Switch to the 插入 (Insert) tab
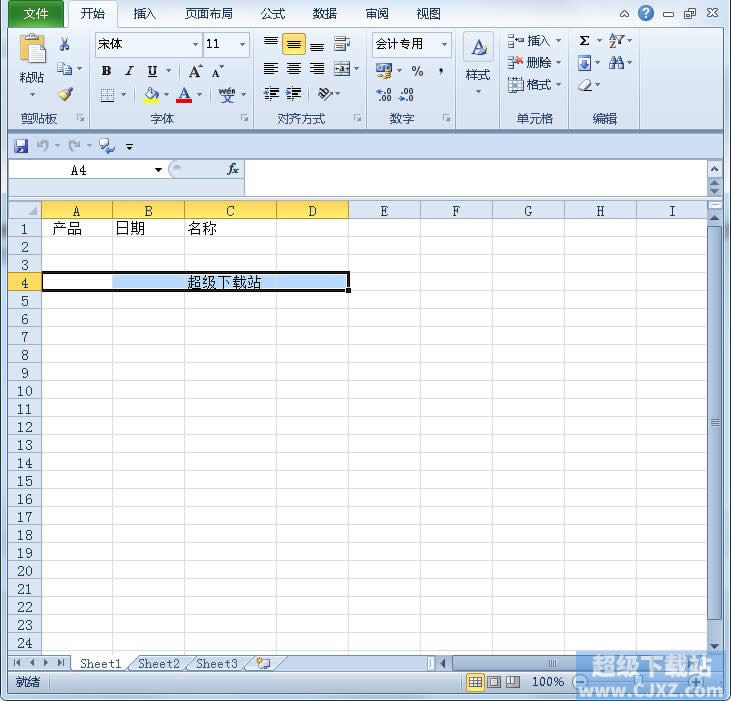The width and height of the screenshot is (731, 701). pos(145,14)
